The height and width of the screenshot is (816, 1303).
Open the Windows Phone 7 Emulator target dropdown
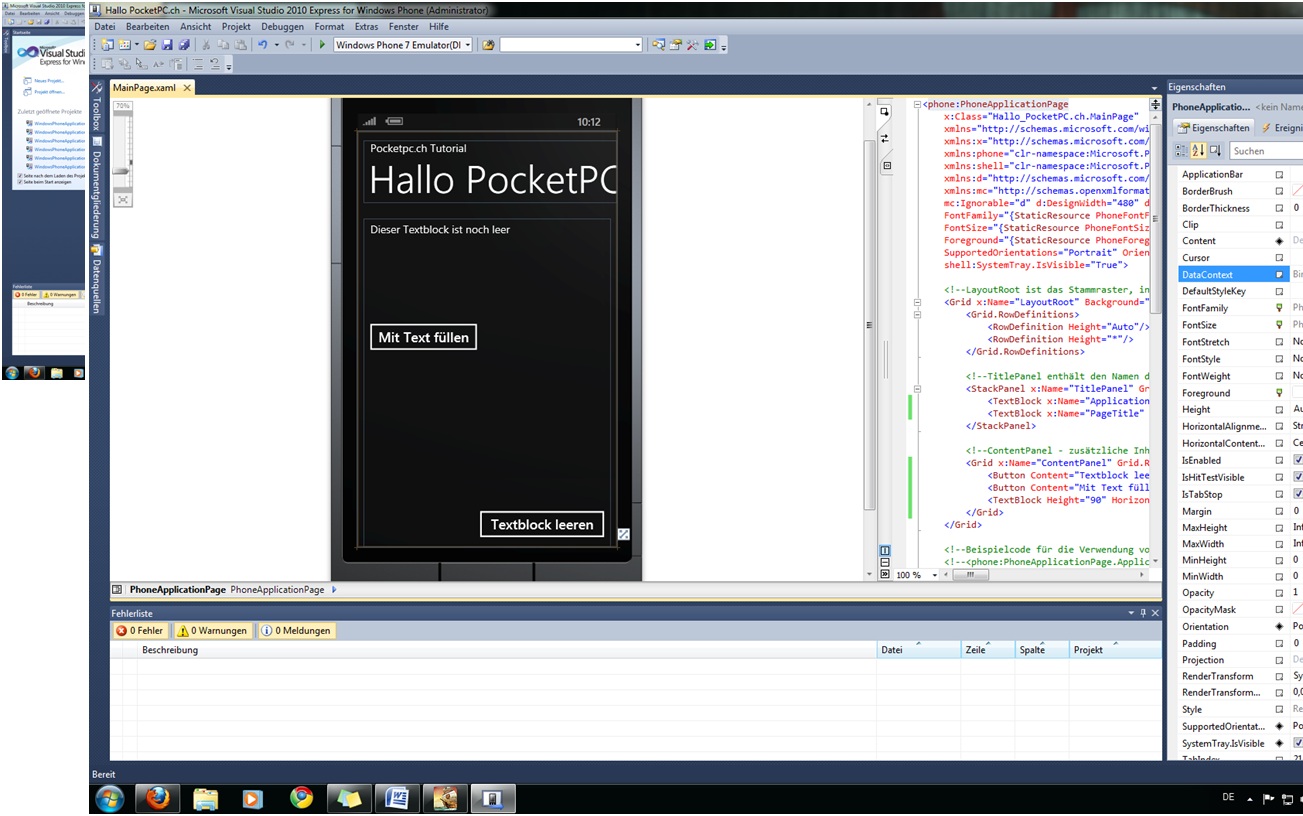(466, 44)
